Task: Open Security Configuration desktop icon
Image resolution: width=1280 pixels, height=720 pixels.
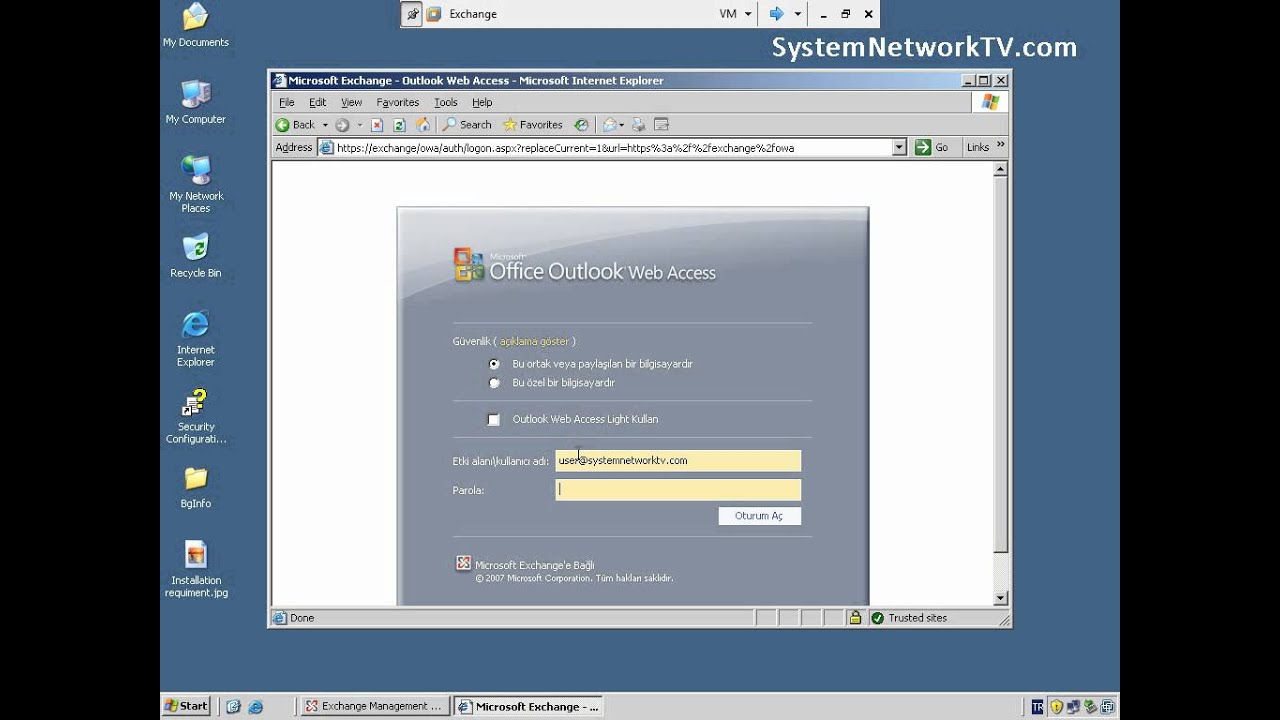Action: (196, 416)
